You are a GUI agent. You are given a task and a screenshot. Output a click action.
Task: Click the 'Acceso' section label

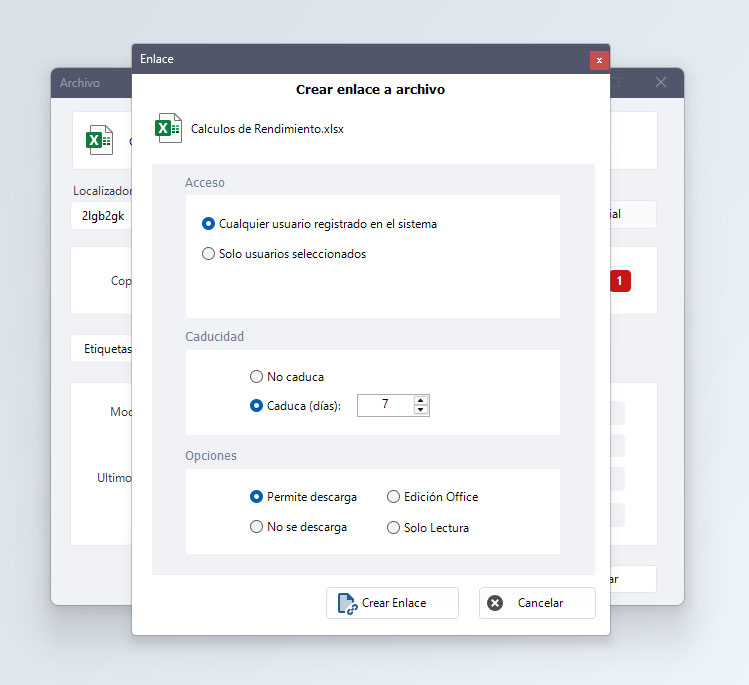pos(204,182)
